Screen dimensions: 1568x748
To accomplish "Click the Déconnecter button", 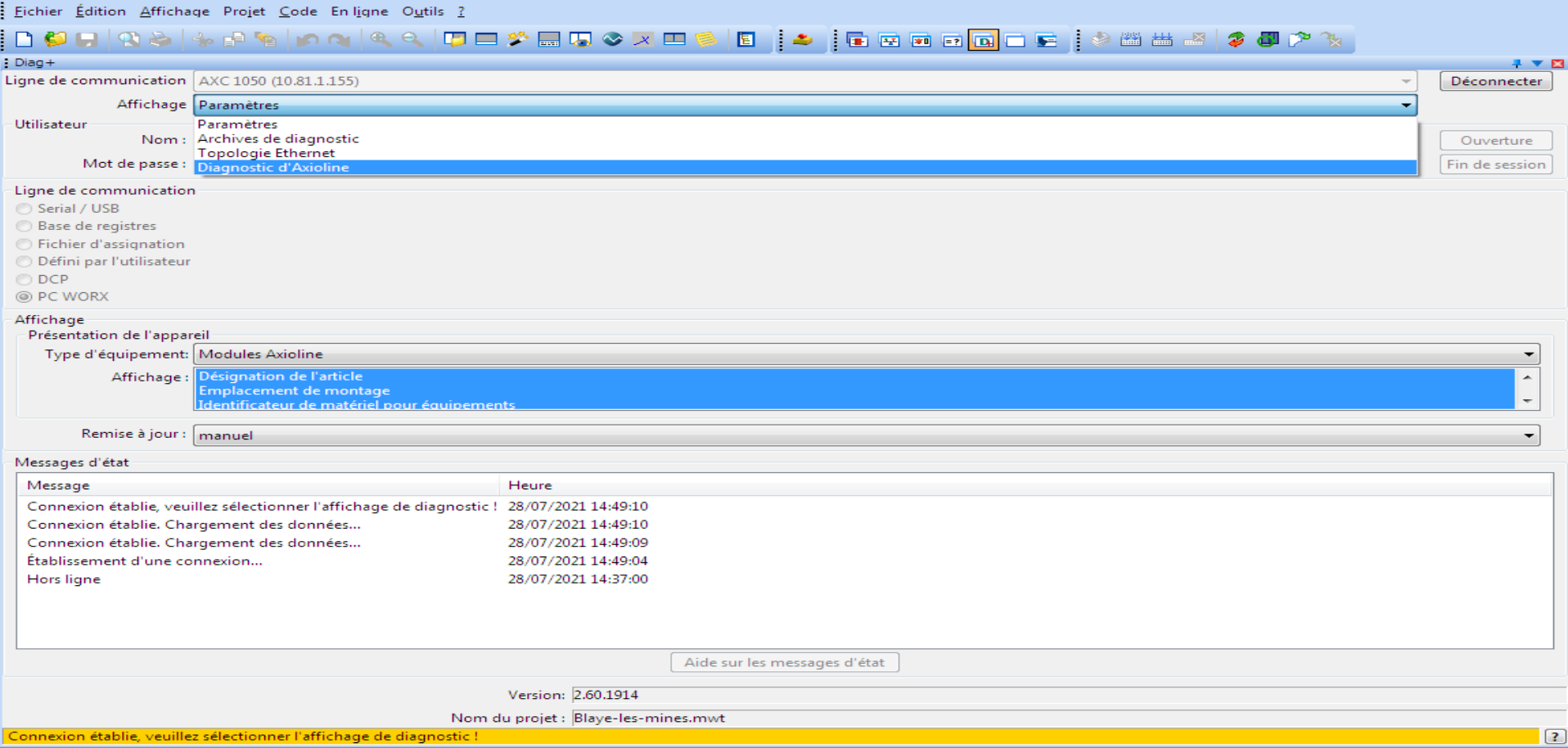I will (1495, 81).
